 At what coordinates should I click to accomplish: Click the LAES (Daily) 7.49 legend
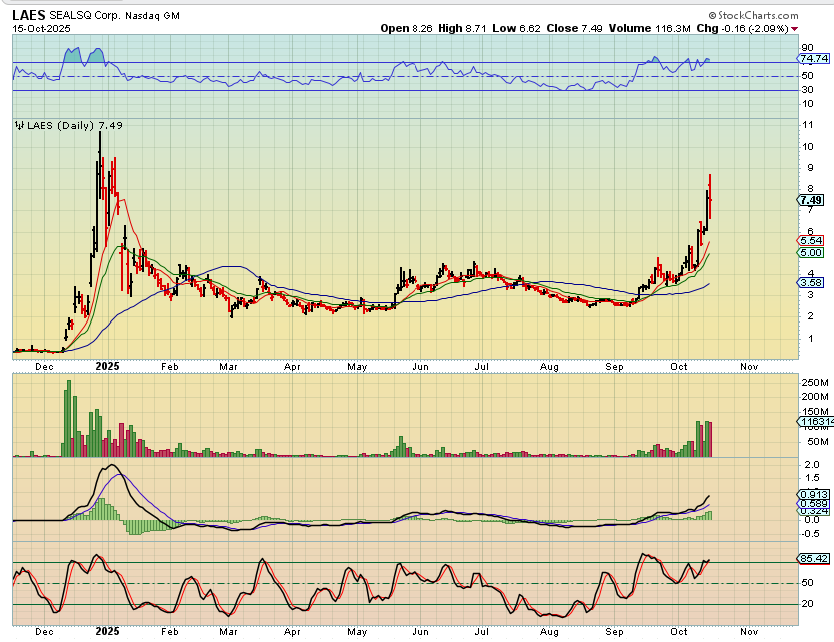(x=74, y=126)
